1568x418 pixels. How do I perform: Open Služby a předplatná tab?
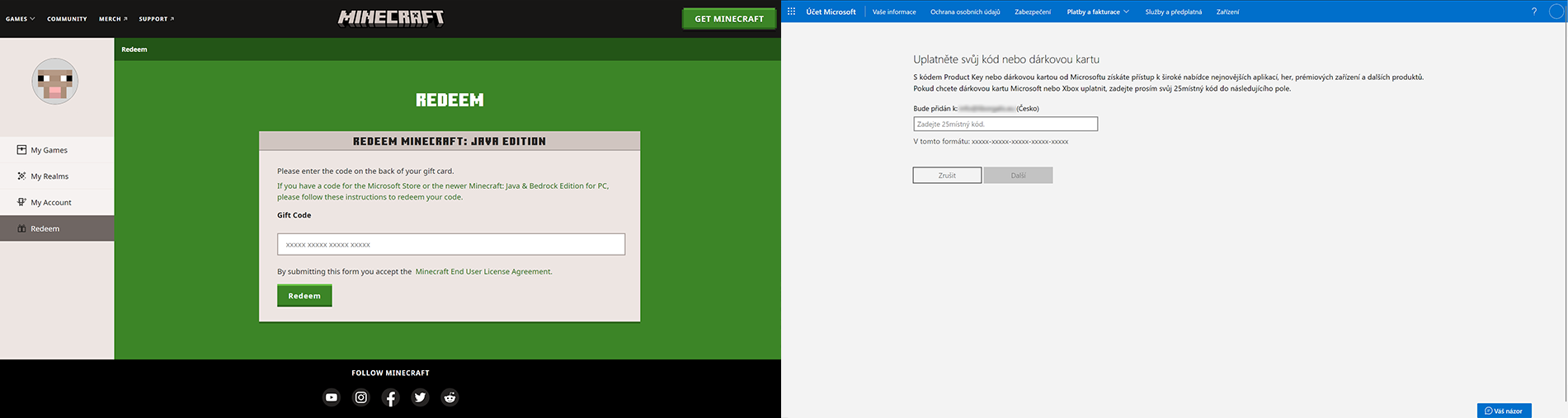coord(1173,12)
